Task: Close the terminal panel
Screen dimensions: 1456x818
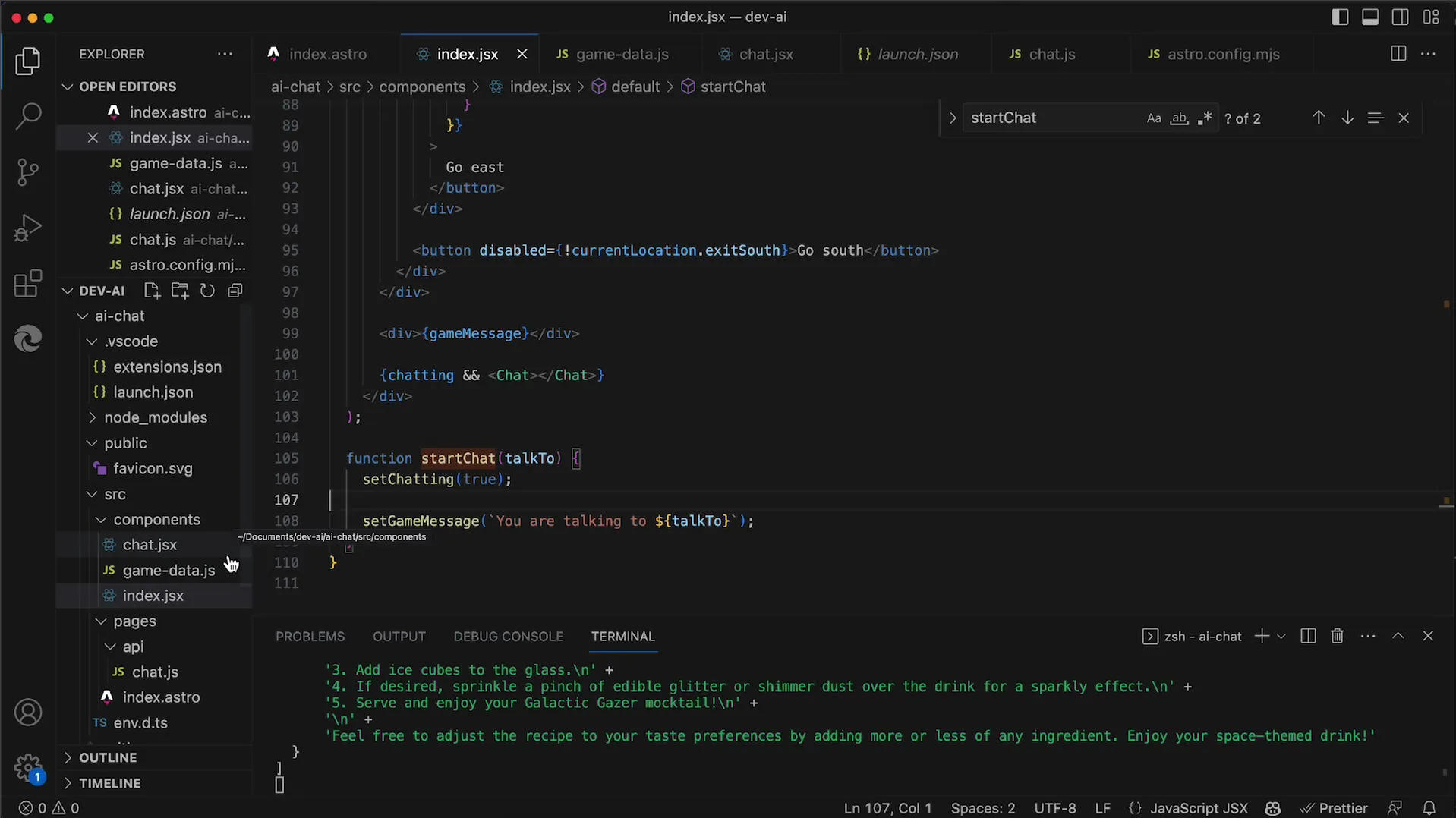Action: pos(1428,636)
